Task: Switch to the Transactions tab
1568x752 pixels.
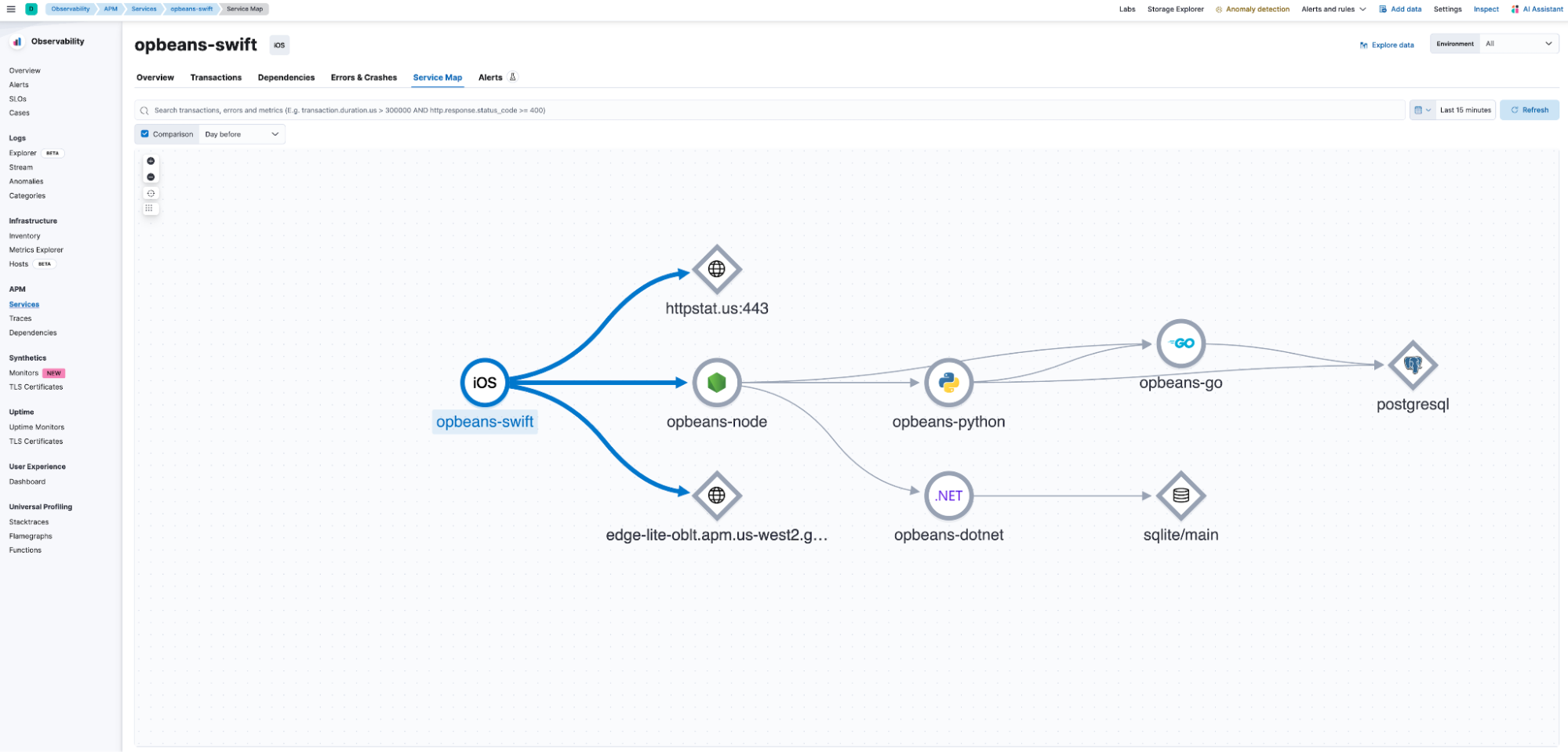Action: pos(216,78)
